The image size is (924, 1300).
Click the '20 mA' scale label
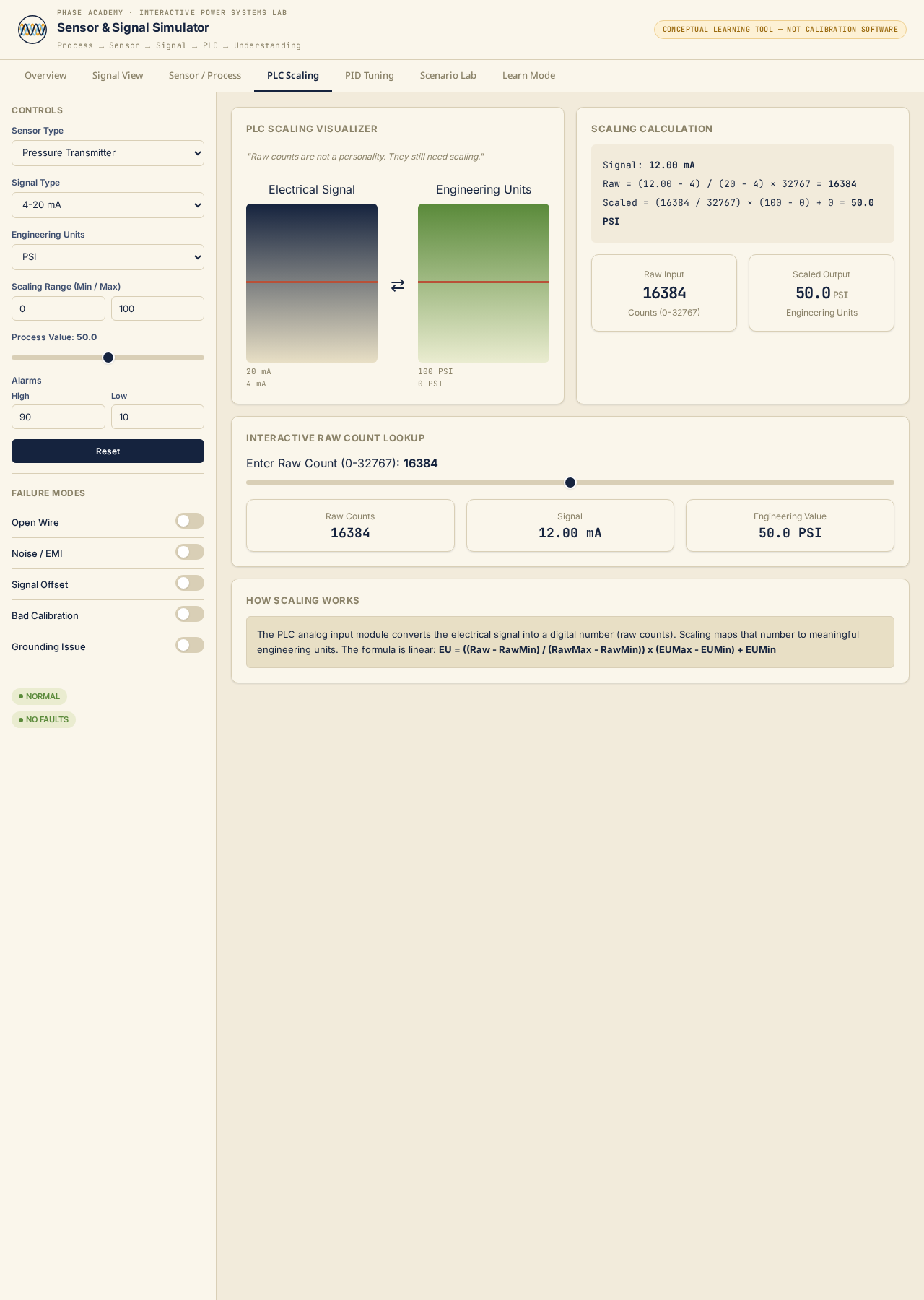tap(258, 371)
